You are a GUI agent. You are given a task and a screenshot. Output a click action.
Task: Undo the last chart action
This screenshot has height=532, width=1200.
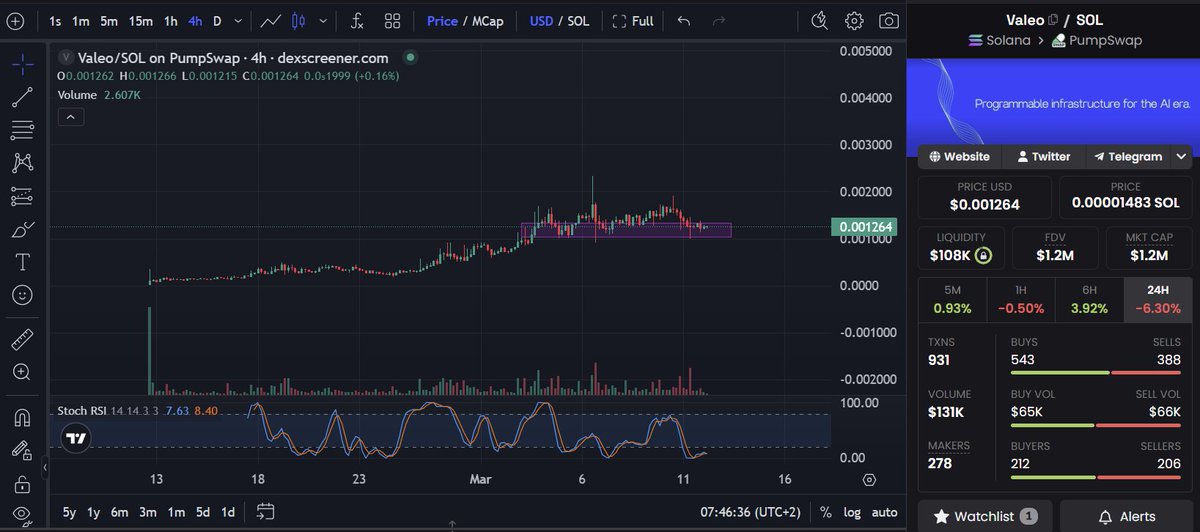684,21
